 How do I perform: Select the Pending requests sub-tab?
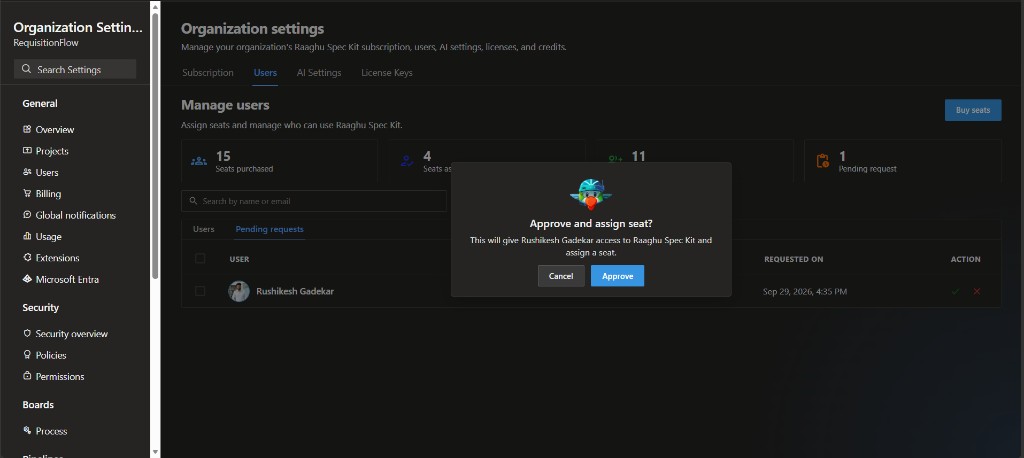pyautogui.click(x=269, y=229)
